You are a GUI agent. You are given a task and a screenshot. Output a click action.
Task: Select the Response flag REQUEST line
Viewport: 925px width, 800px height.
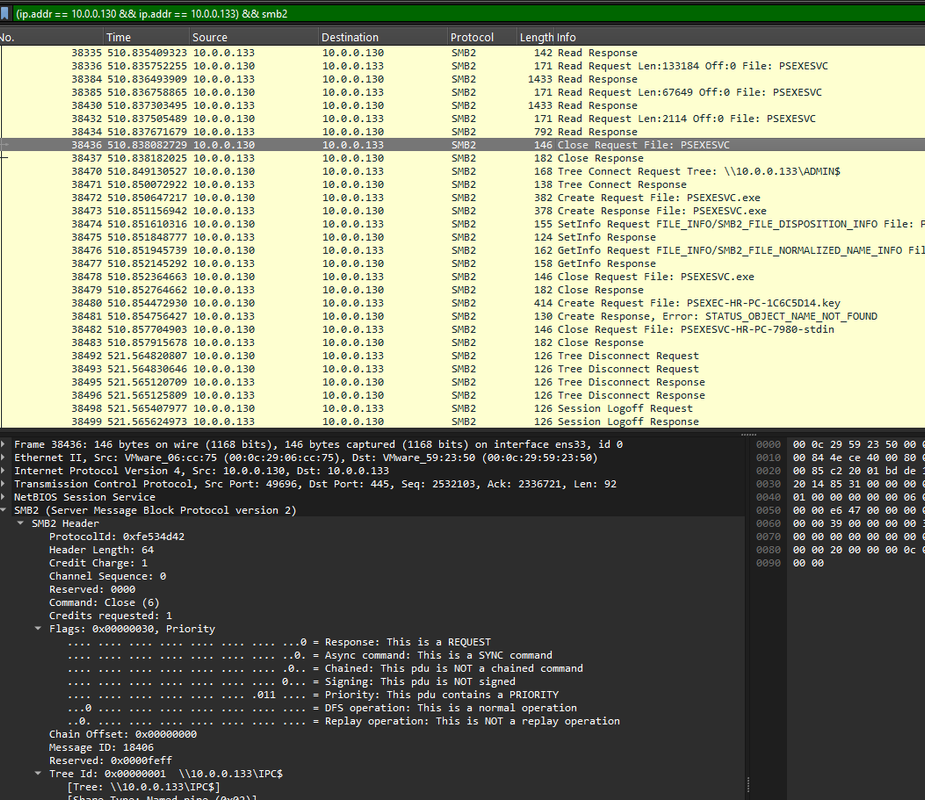(279, 642)
